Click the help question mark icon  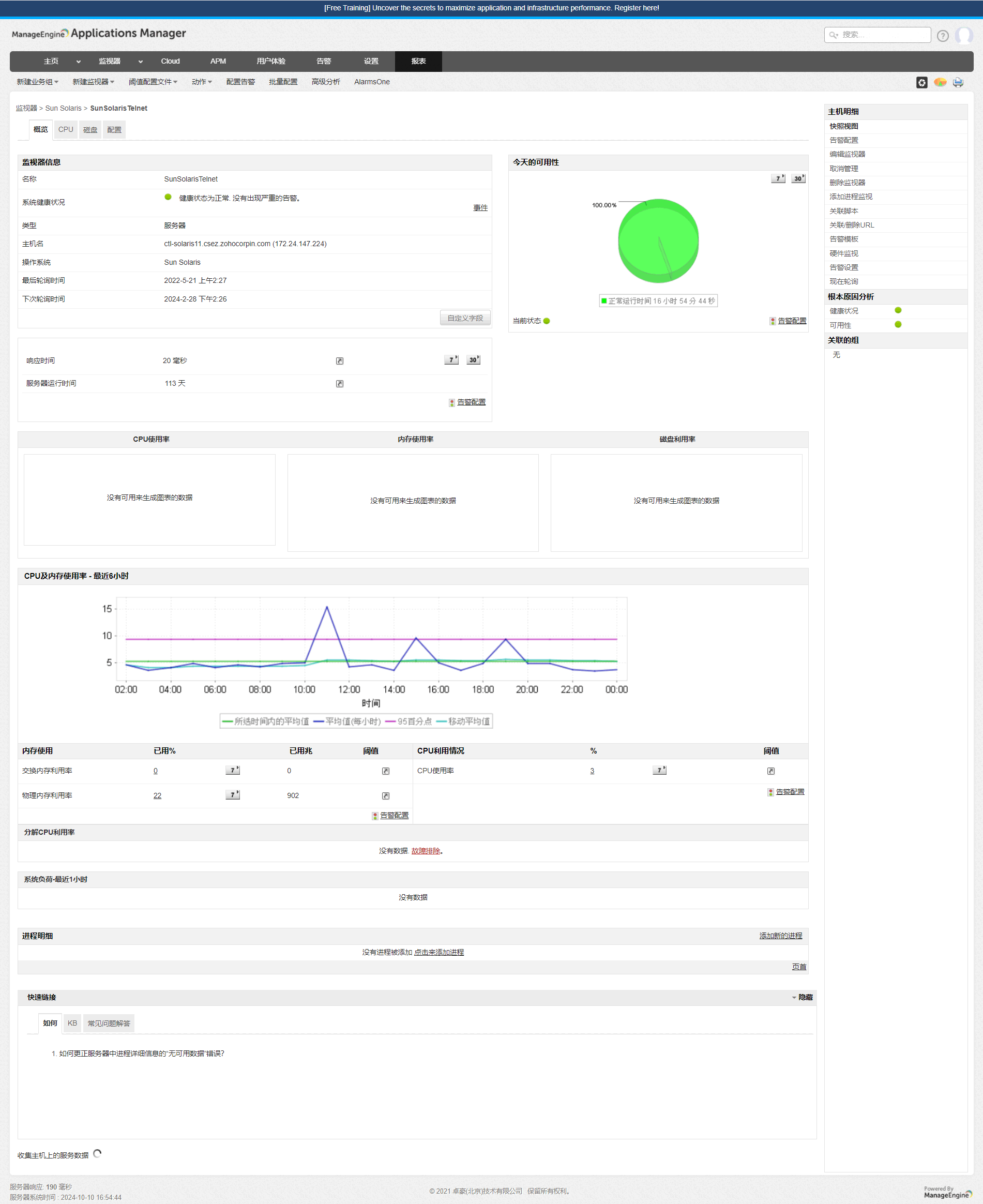tap(942, 36)
